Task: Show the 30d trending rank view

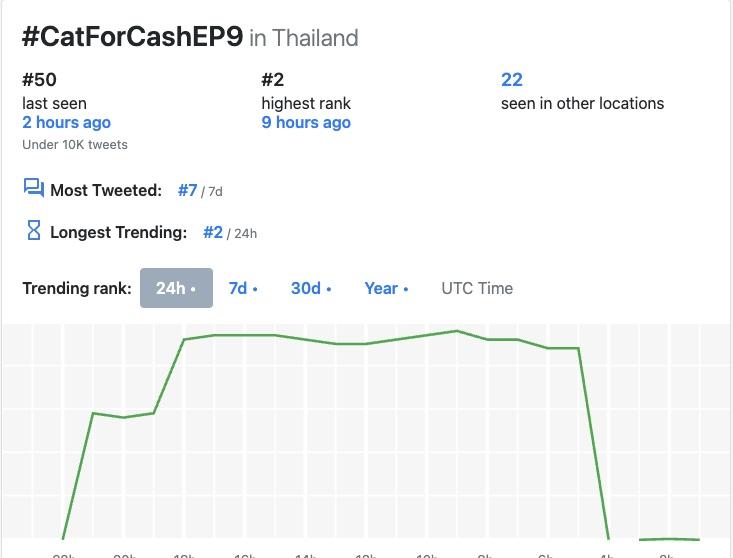Action: (x=311, y=288)
